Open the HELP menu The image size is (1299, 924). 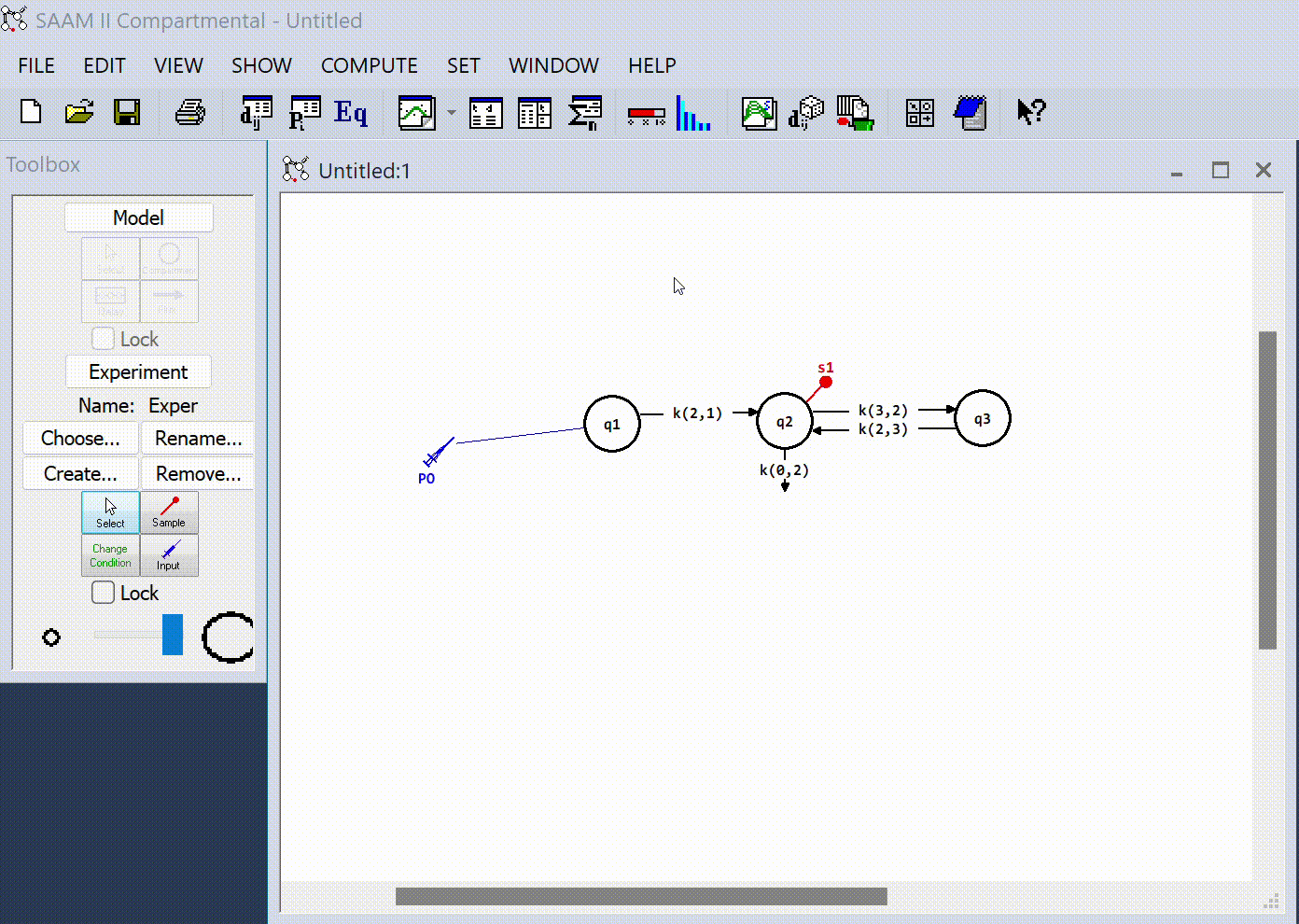(651, 65)
